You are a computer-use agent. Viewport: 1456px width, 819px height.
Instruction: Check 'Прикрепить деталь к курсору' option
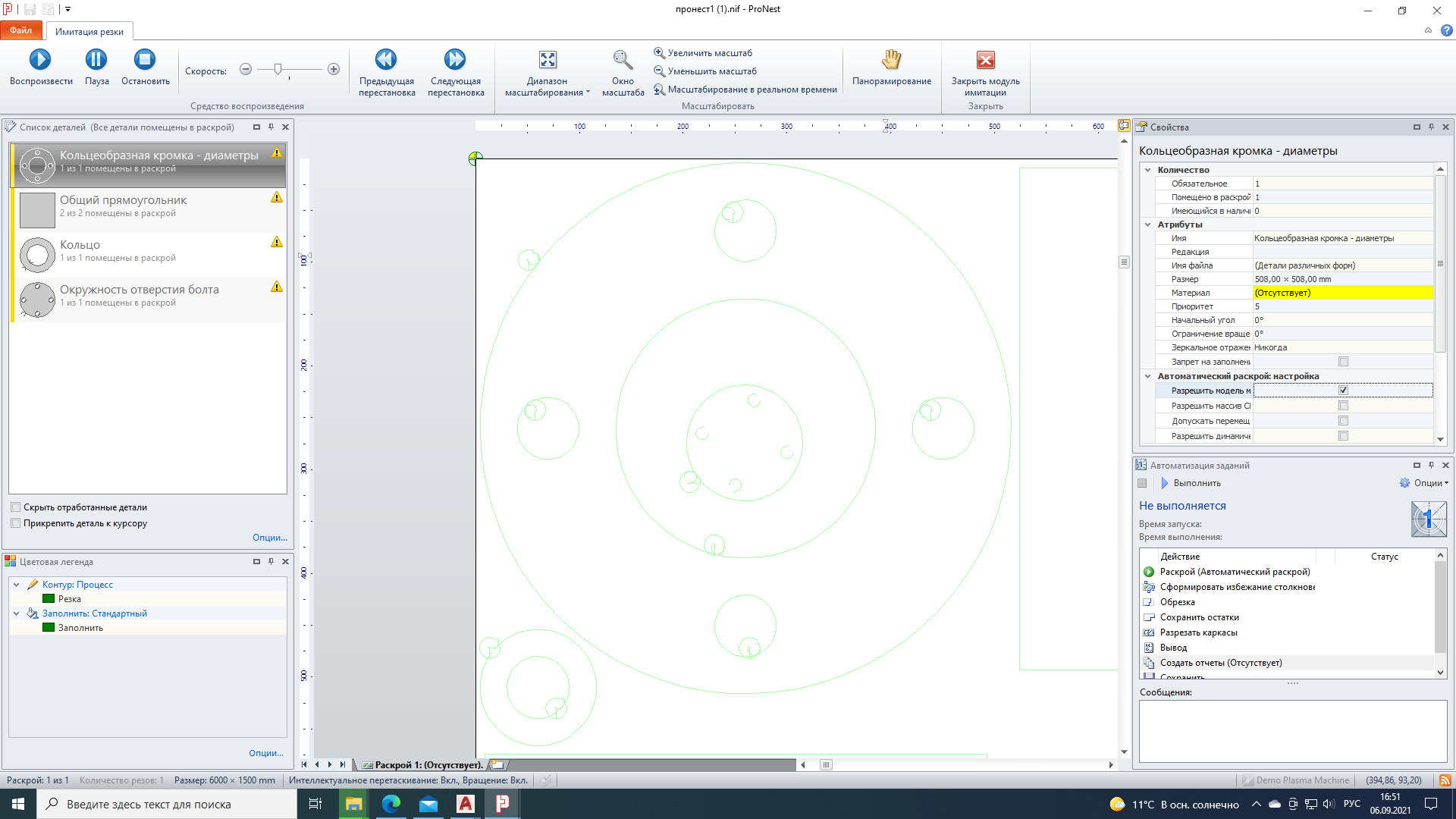pyautogui.click(x=16, y=523)
